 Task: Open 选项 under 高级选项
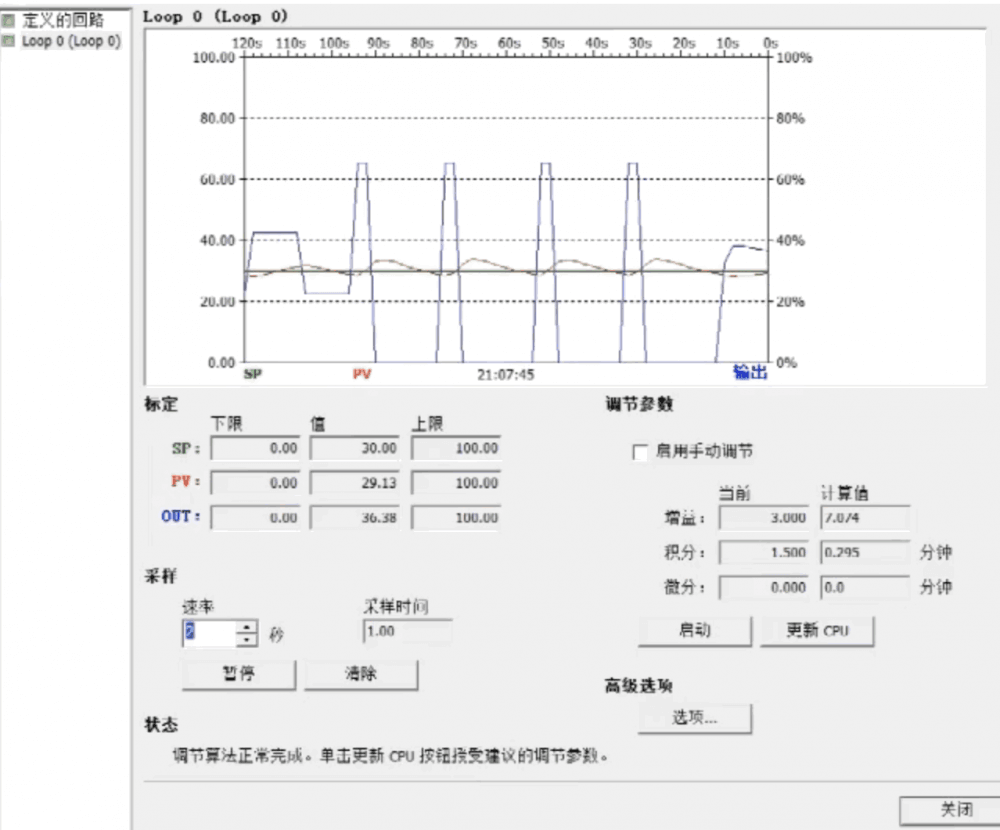coord(694,718)
